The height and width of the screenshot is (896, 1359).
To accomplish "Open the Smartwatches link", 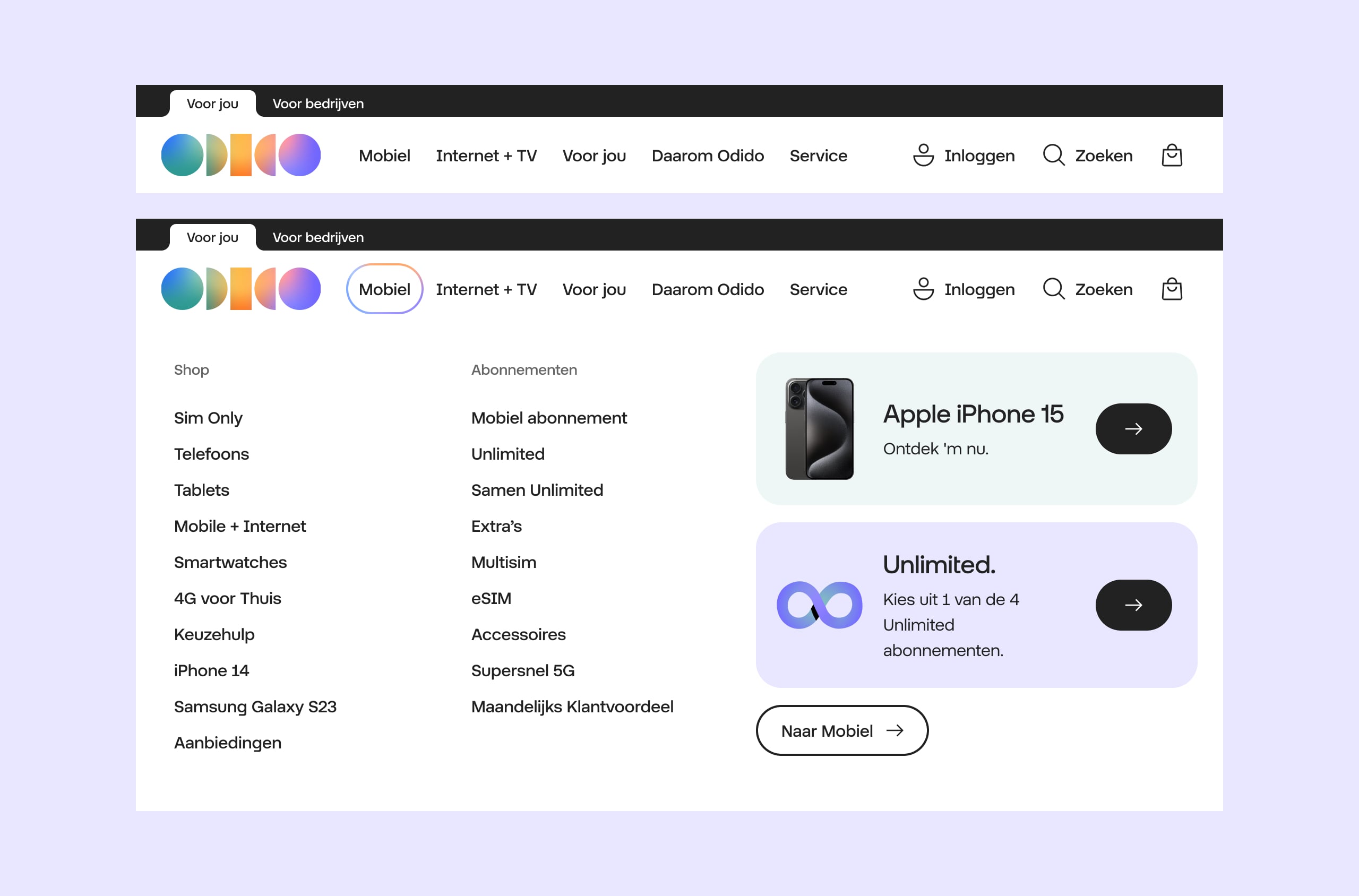I will pos(230,562).
